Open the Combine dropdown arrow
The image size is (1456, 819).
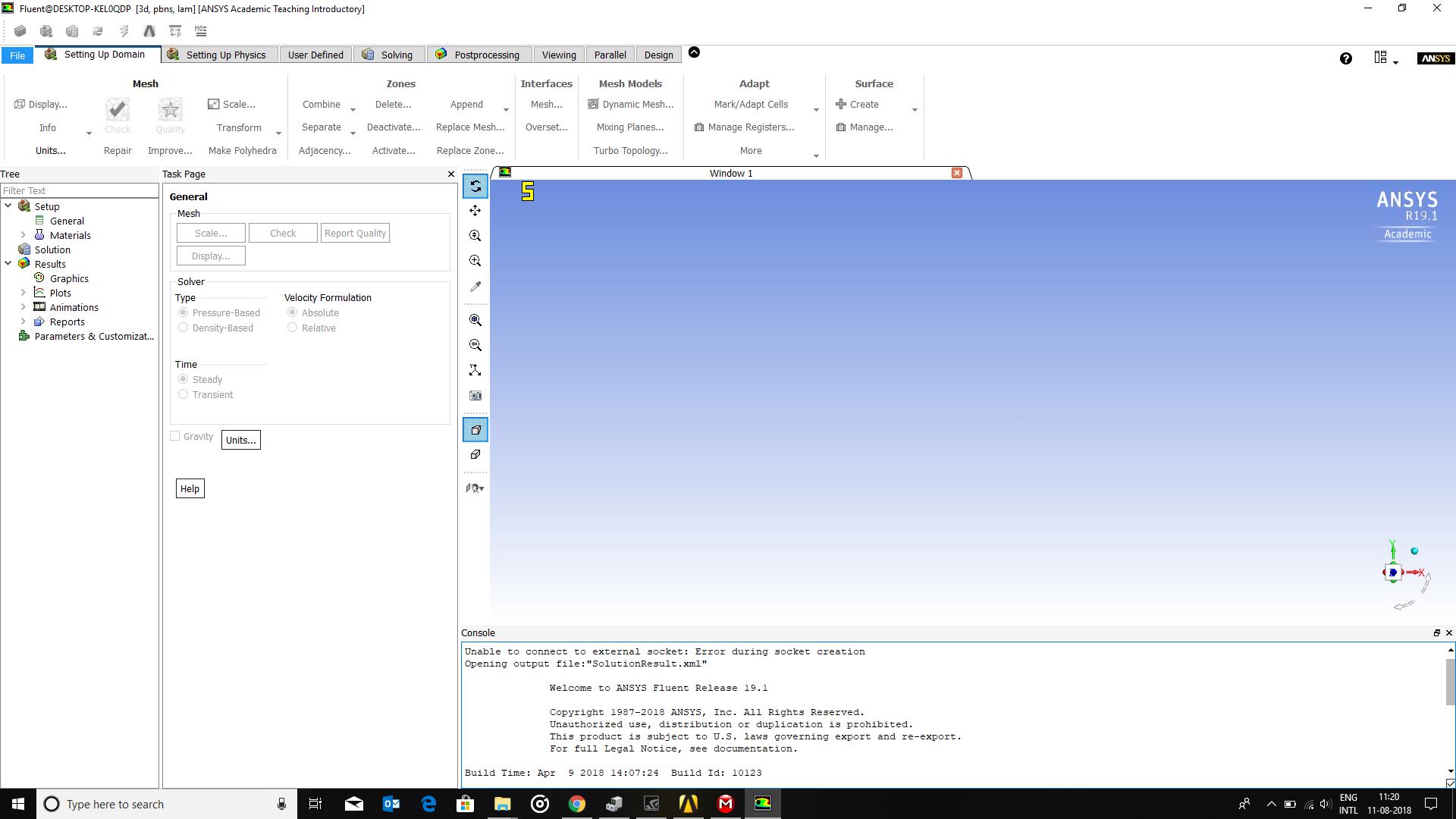353,110
